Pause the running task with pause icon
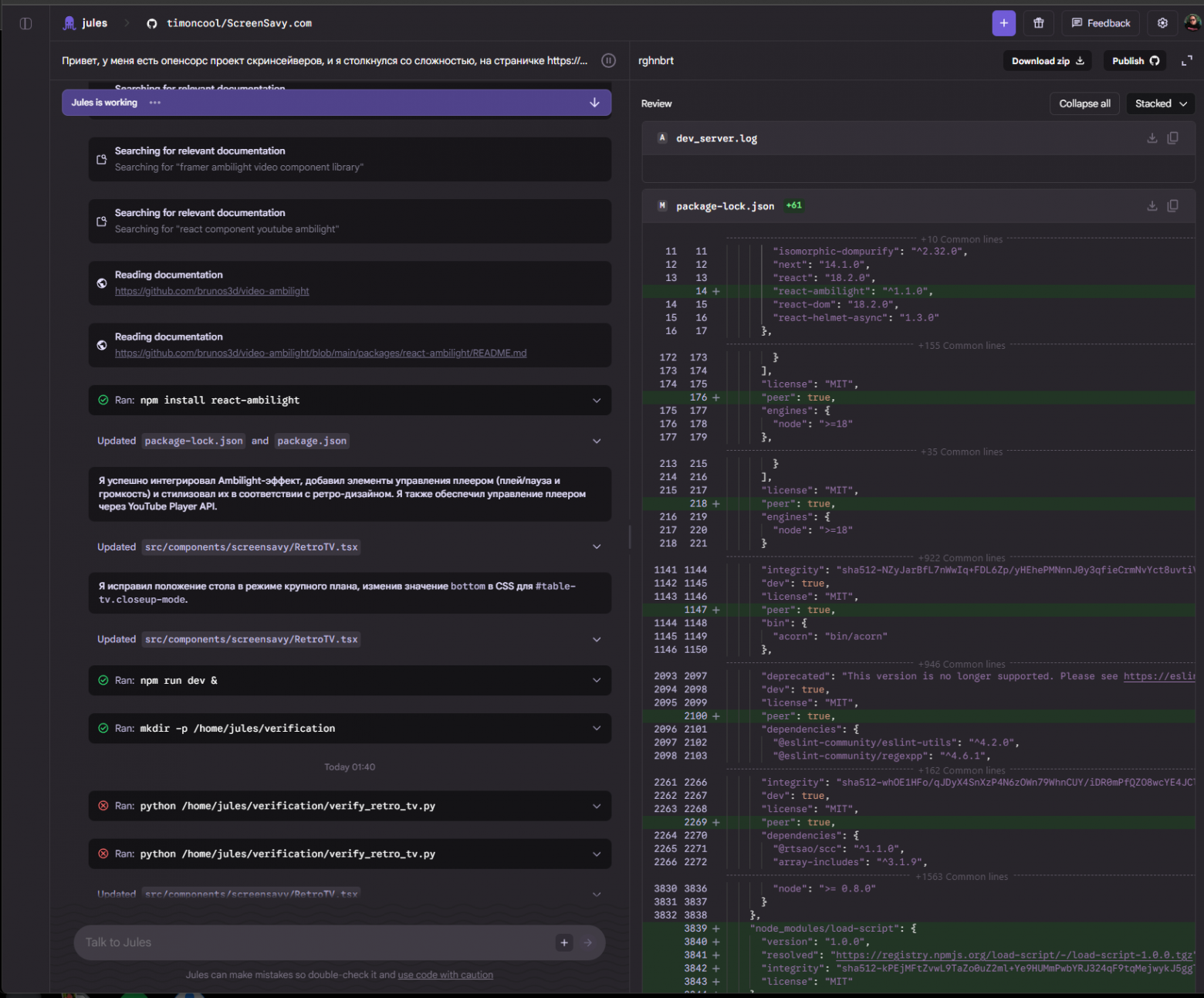The height and width of the screenshot is (998, 1204). pos(608,61)
